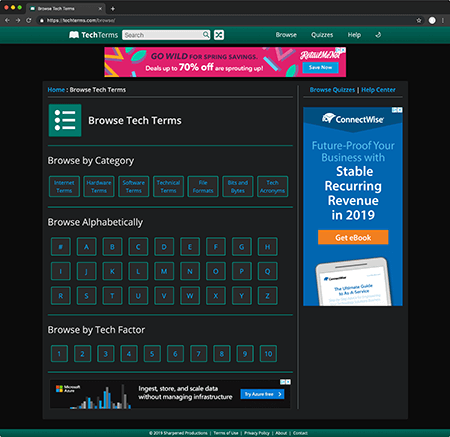Select the Tech Acronyms category
This screenshot has height=437, width=450.
click(x=272, y=187)
